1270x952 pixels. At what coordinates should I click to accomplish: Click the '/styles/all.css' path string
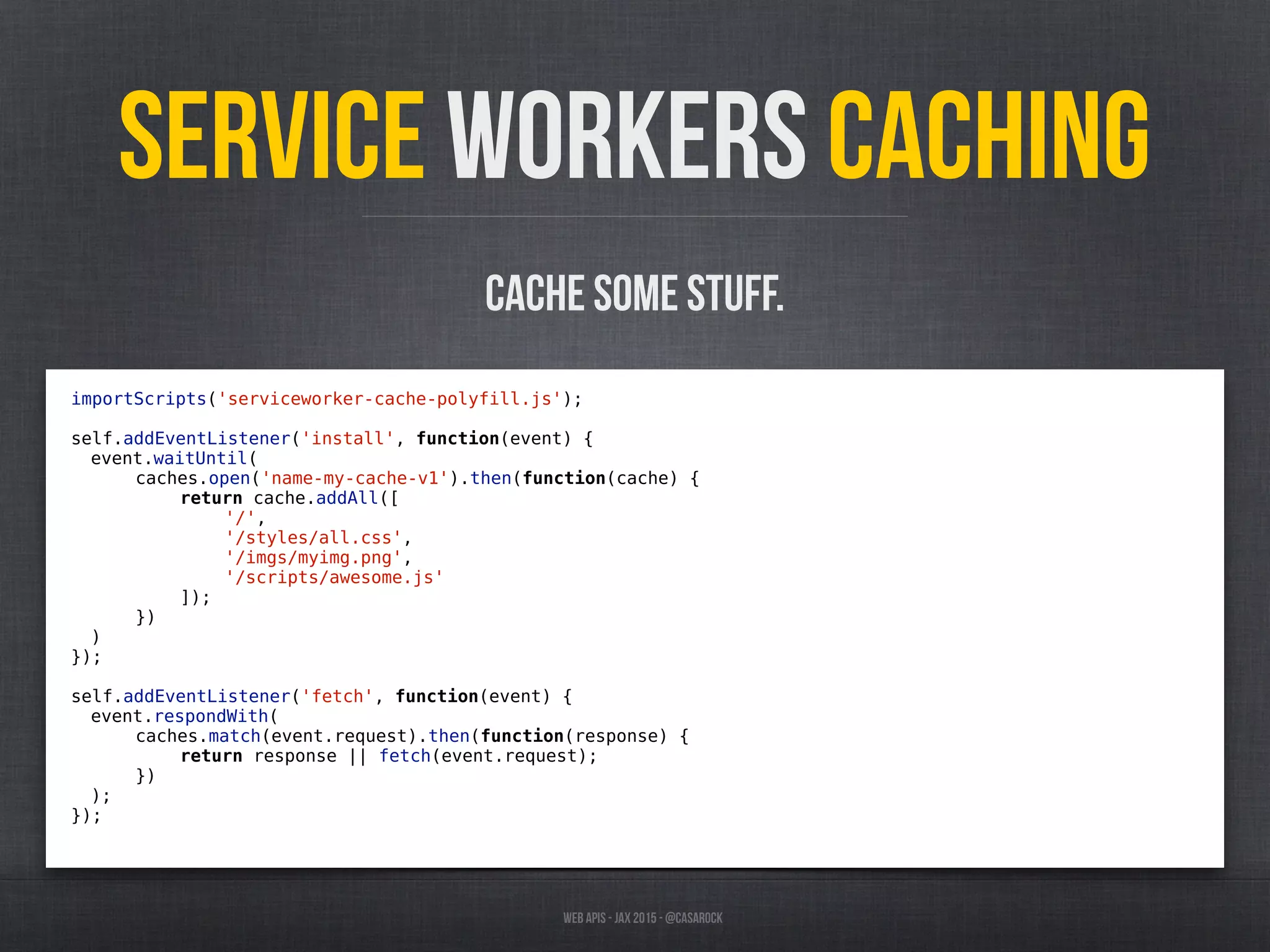tap(314, 538)
